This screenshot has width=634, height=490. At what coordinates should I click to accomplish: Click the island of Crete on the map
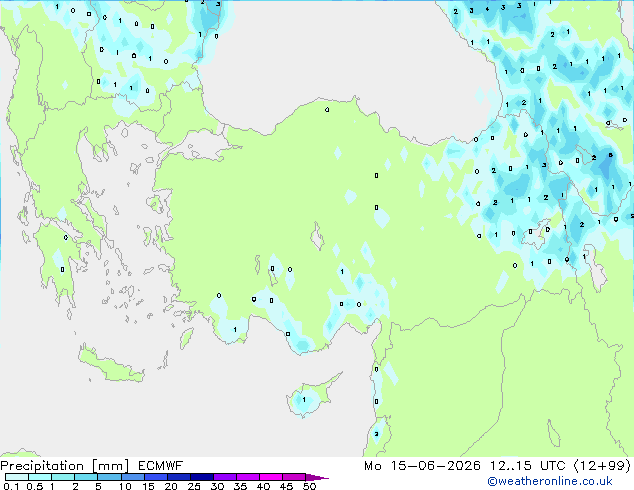111,366
